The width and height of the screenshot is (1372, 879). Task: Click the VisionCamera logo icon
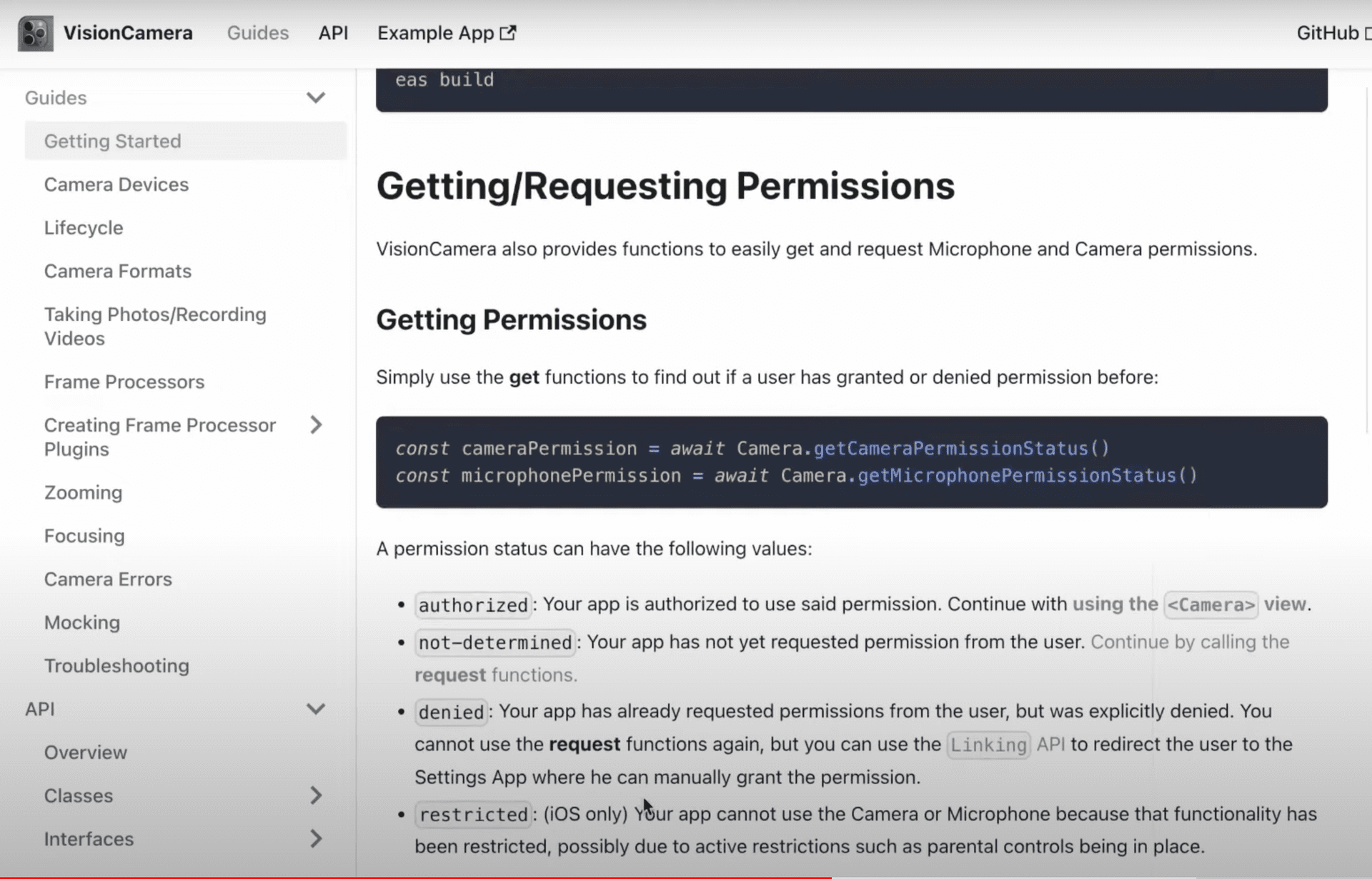35,33
